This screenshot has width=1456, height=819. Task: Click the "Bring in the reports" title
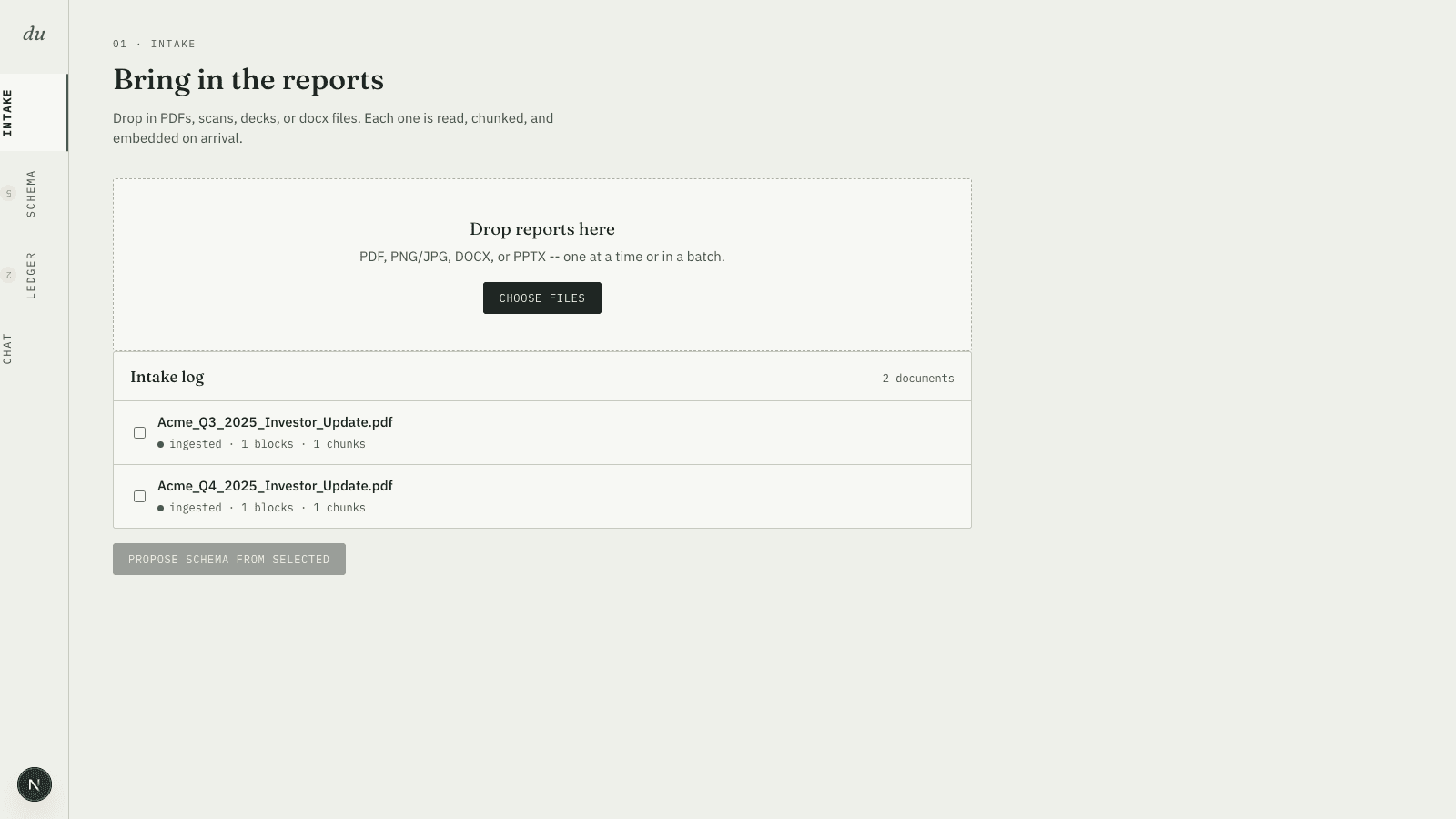click(248, 80)
